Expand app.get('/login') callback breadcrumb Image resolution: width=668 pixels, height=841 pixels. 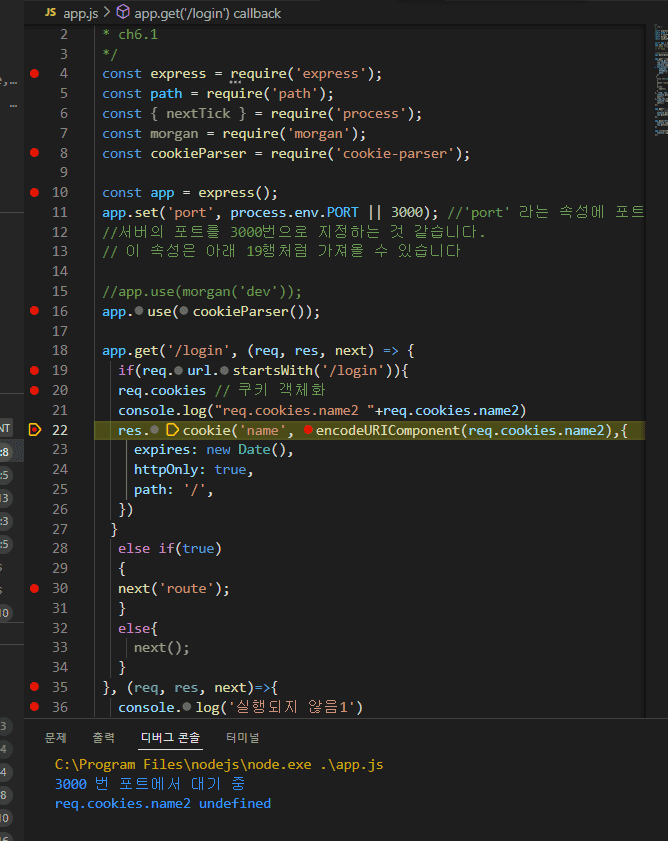pyautogui.click(x=208, y=13)
